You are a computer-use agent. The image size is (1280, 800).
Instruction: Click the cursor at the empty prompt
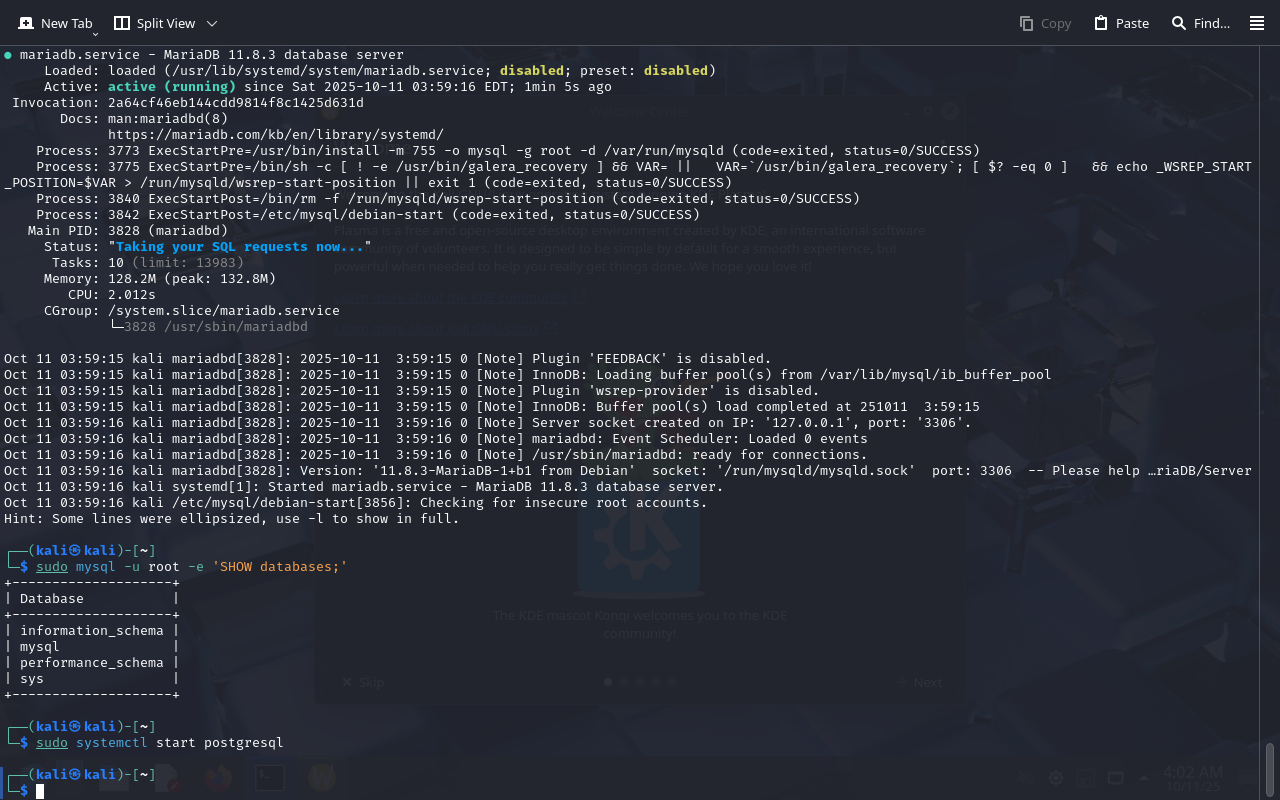pos(41,791)
